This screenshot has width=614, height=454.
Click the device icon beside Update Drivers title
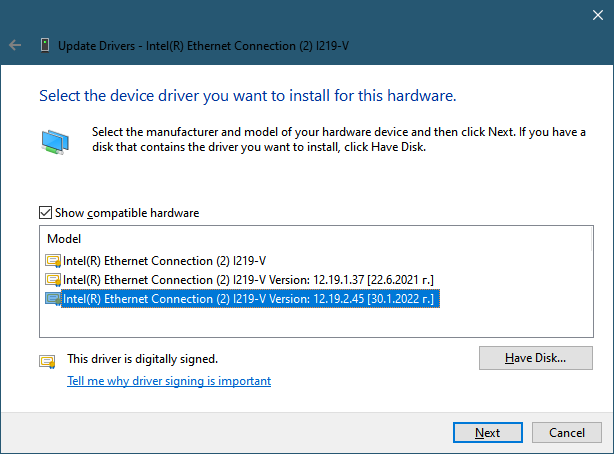(x=45, y=45)
